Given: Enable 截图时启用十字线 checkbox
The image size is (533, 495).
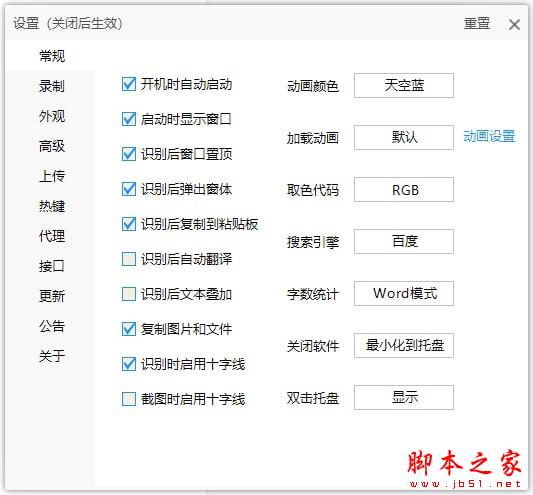Looking at the screenshot, I should pos(129,399).
